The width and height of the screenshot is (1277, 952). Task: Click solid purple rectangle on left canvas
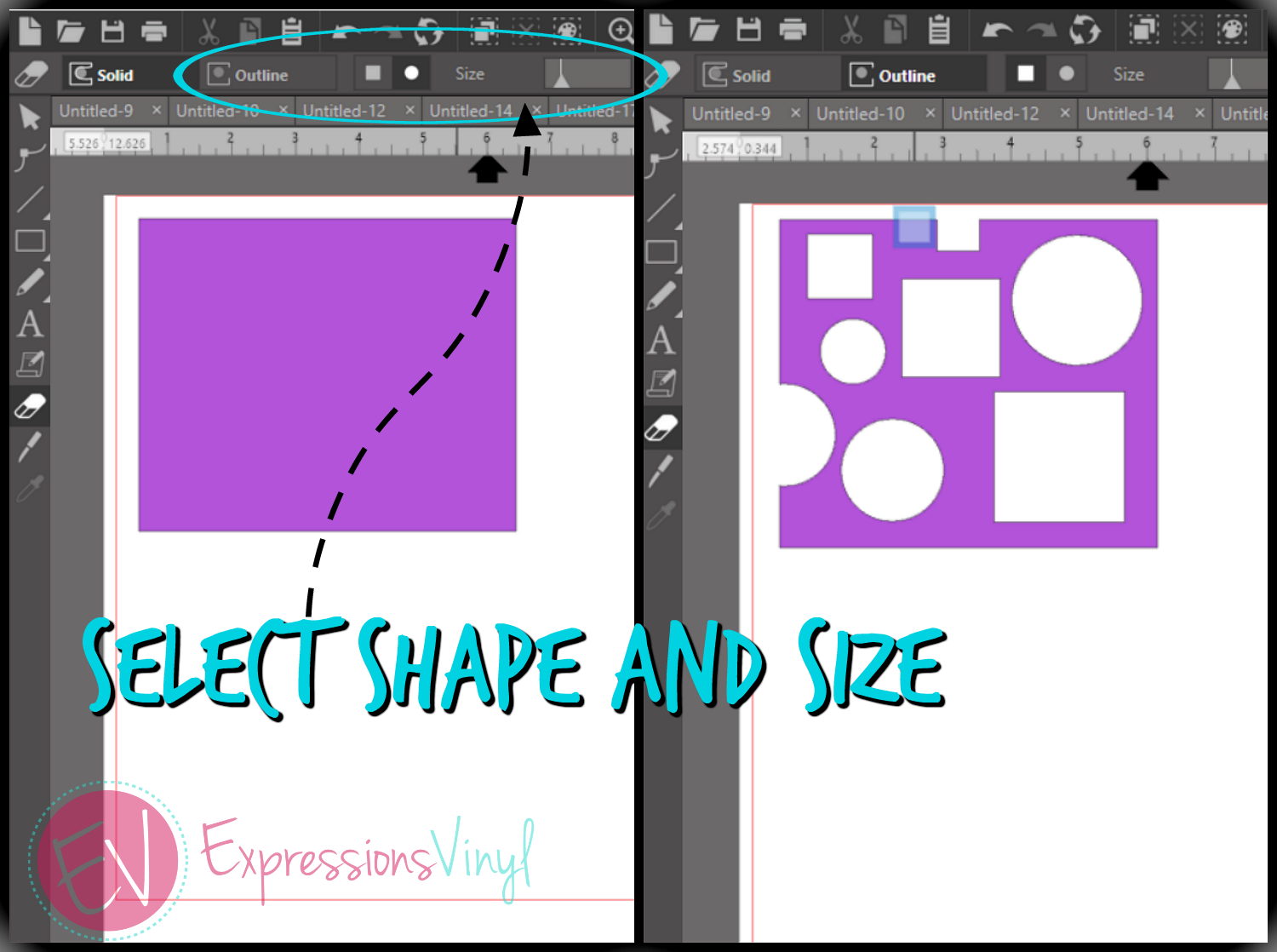[x=328, y=375]
